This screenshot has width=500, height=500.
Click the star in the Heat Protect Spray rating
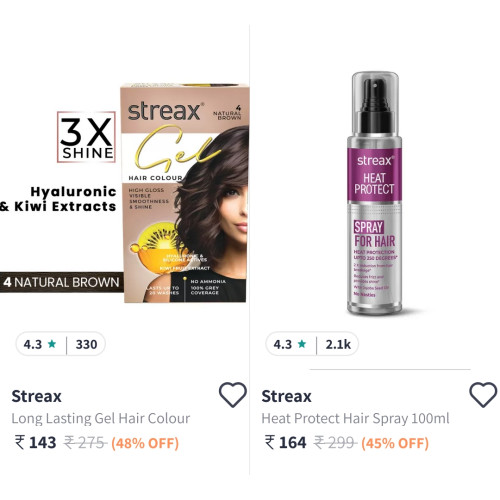coord(302,344)
